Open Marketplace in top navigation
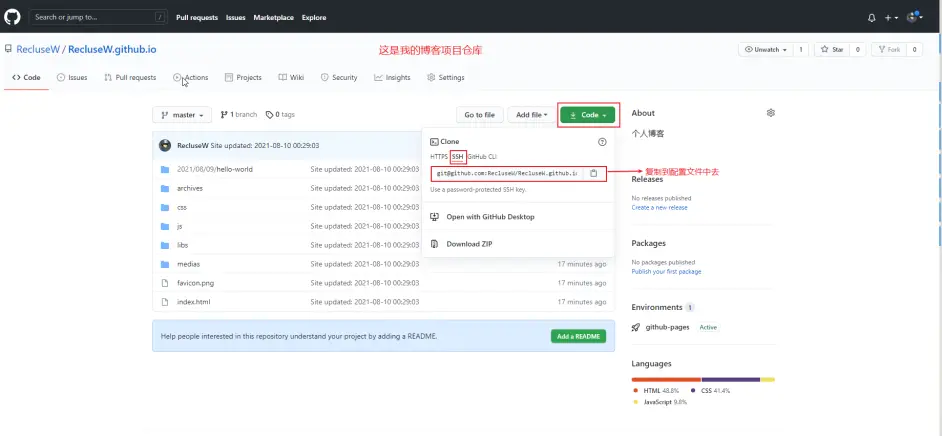 (x=273, y=17)
